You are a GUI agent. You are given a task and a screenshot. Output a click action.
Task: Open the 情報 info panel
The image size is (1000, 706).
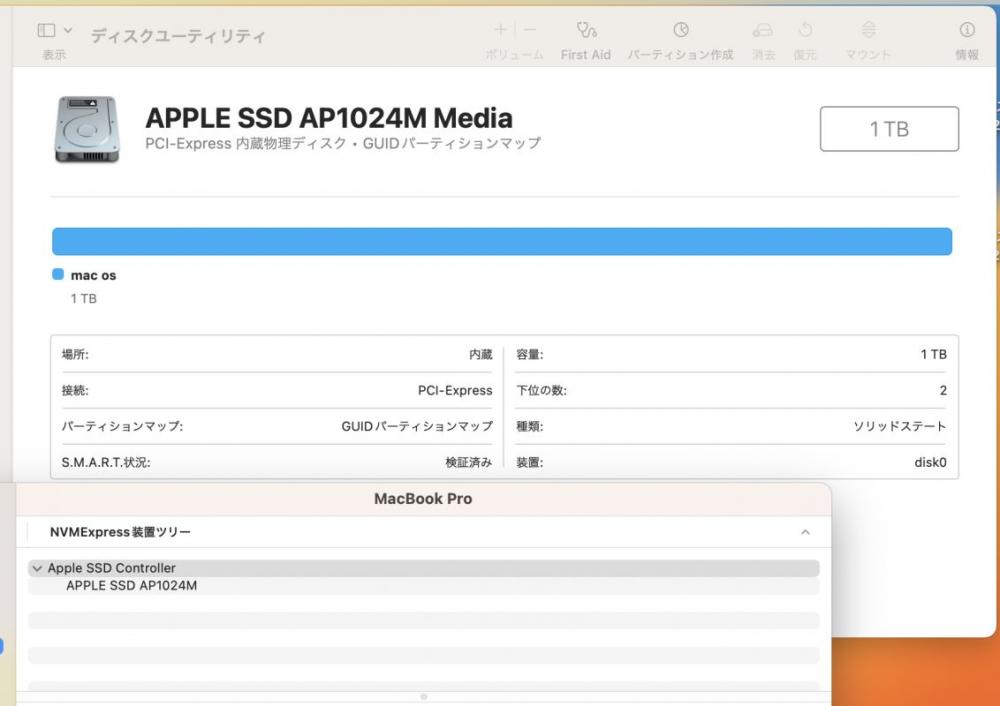point(967,30)
